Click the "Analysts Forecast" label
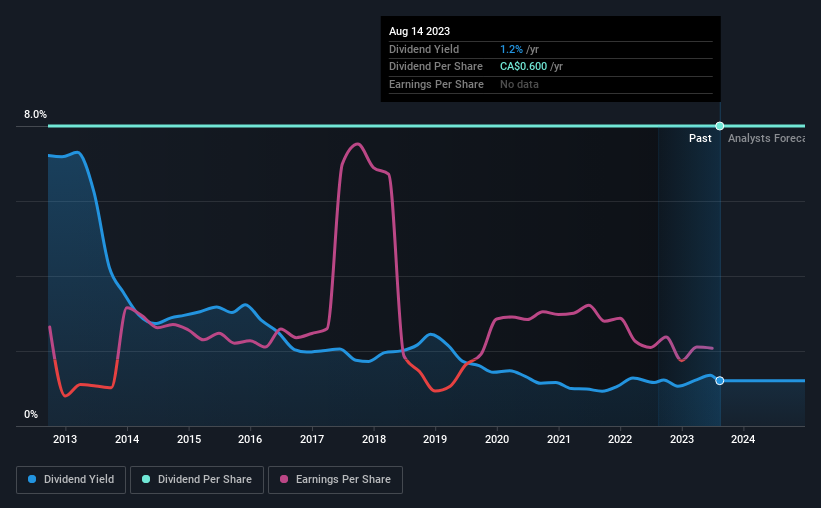 click(x=766, y=139)
